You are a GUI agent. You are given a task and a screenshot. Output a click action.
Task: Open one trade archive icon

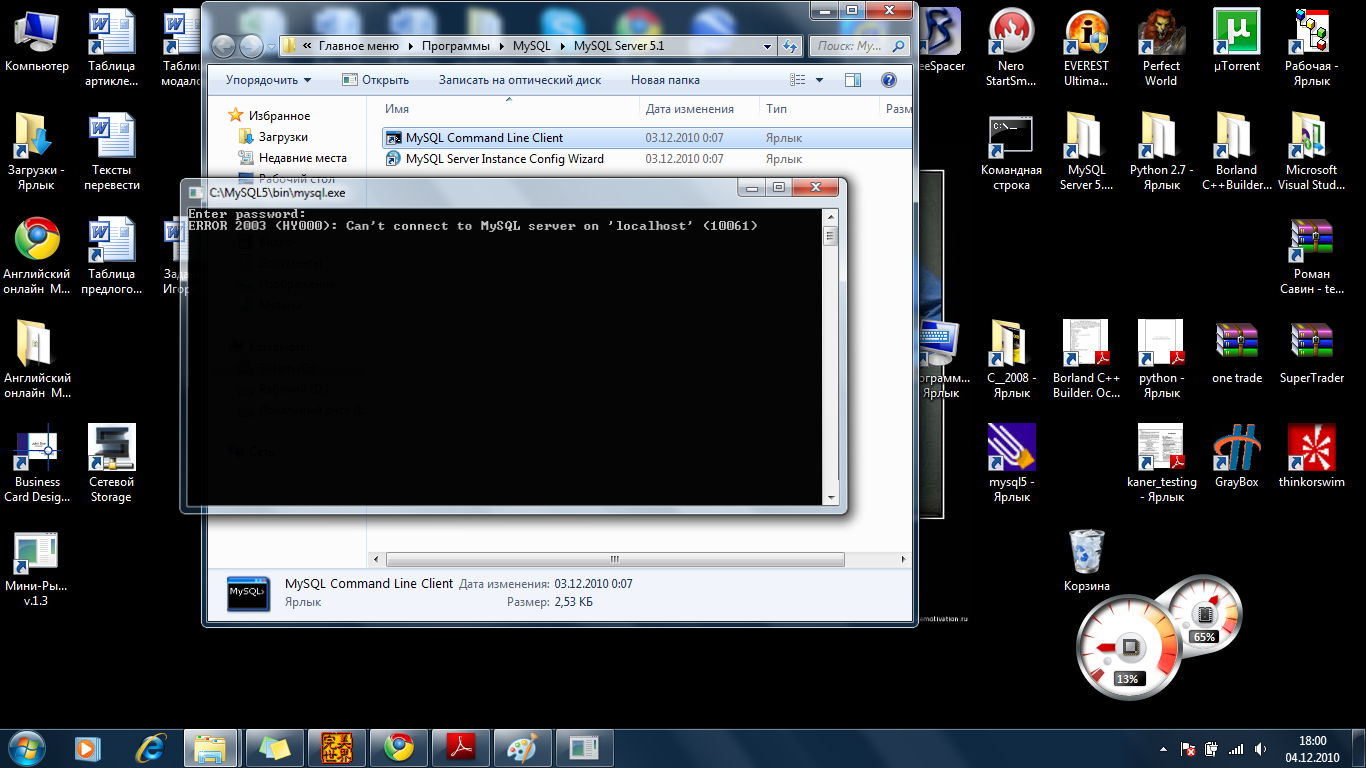[x=1236, y=352]
